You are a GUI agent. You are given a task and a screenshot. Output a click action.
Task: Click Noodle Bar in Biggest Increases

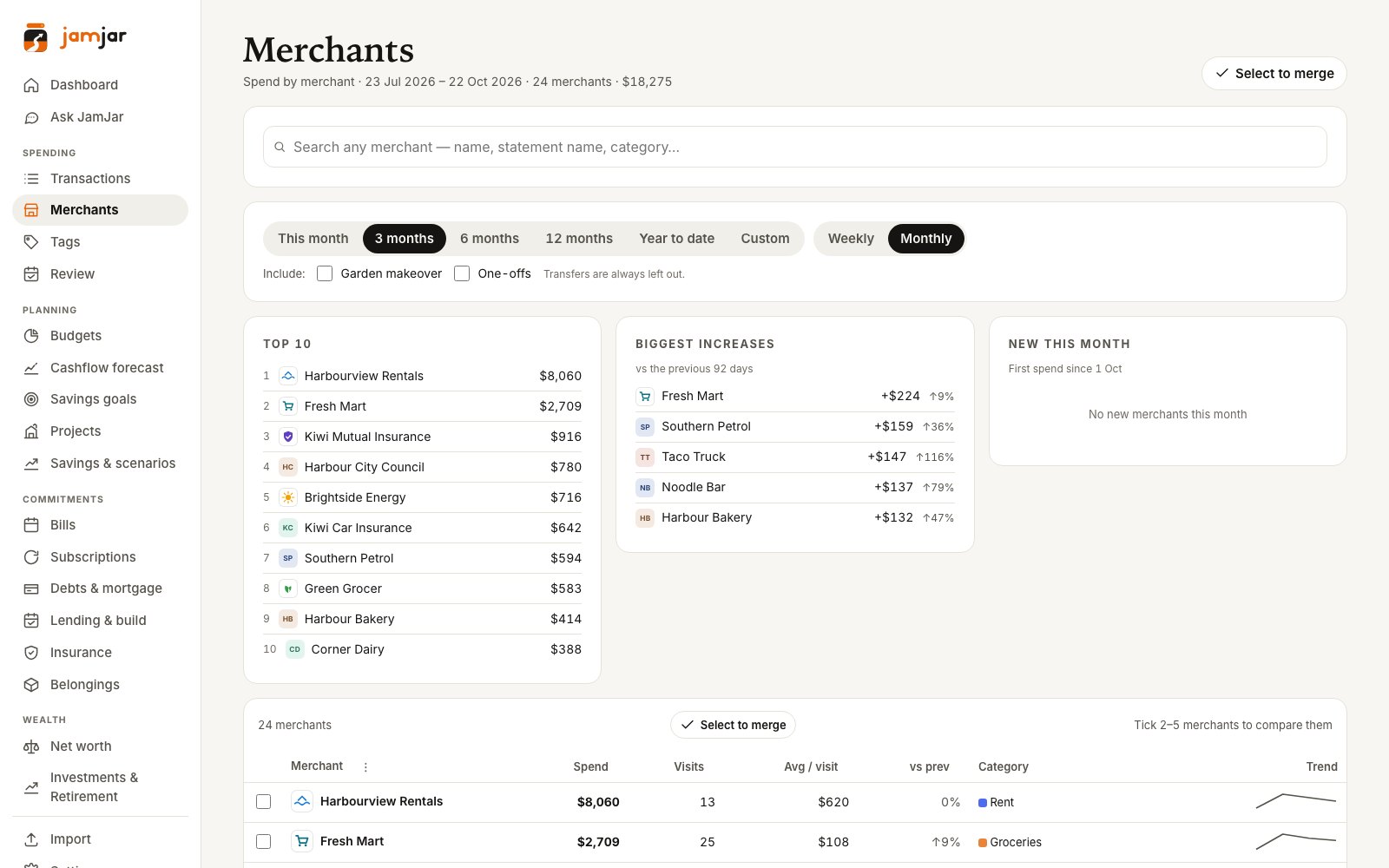click(x=794, y=487)
